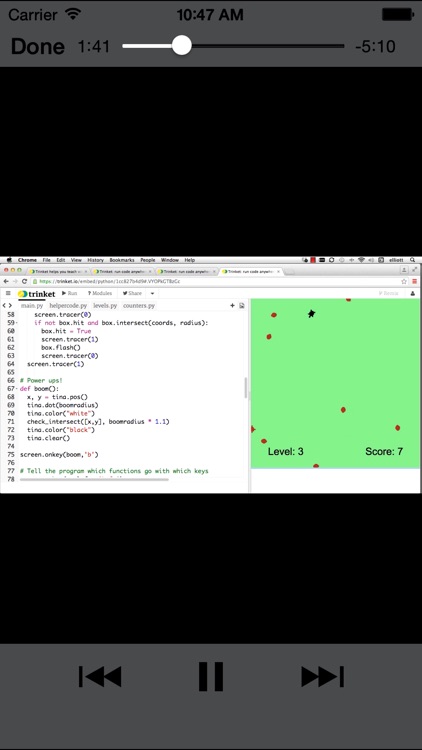Click the 'def boom():' code line
This screenshot has height=750, width=422.
[39, 389]
